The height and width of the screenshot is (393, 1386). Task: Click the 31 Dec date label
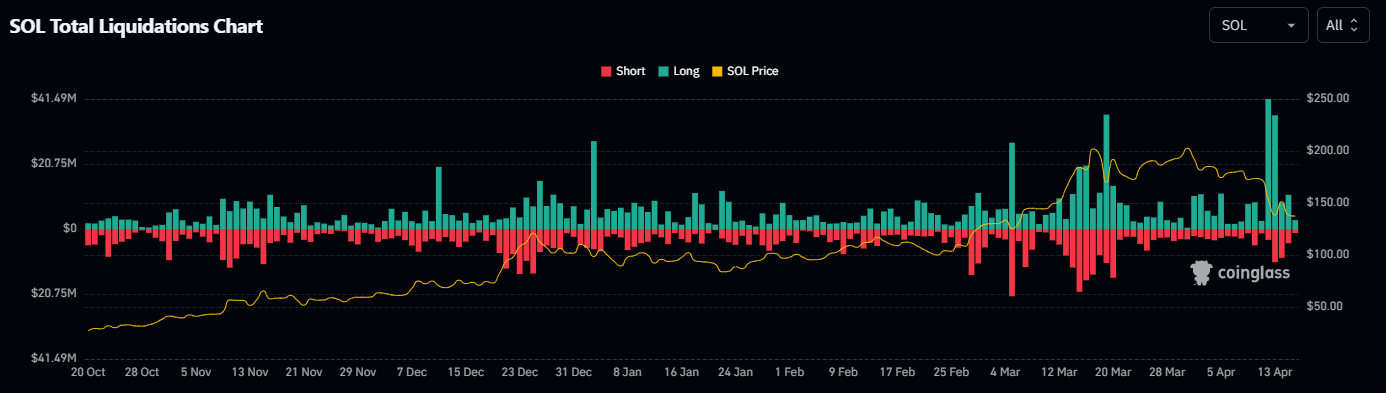click(573, 372)
